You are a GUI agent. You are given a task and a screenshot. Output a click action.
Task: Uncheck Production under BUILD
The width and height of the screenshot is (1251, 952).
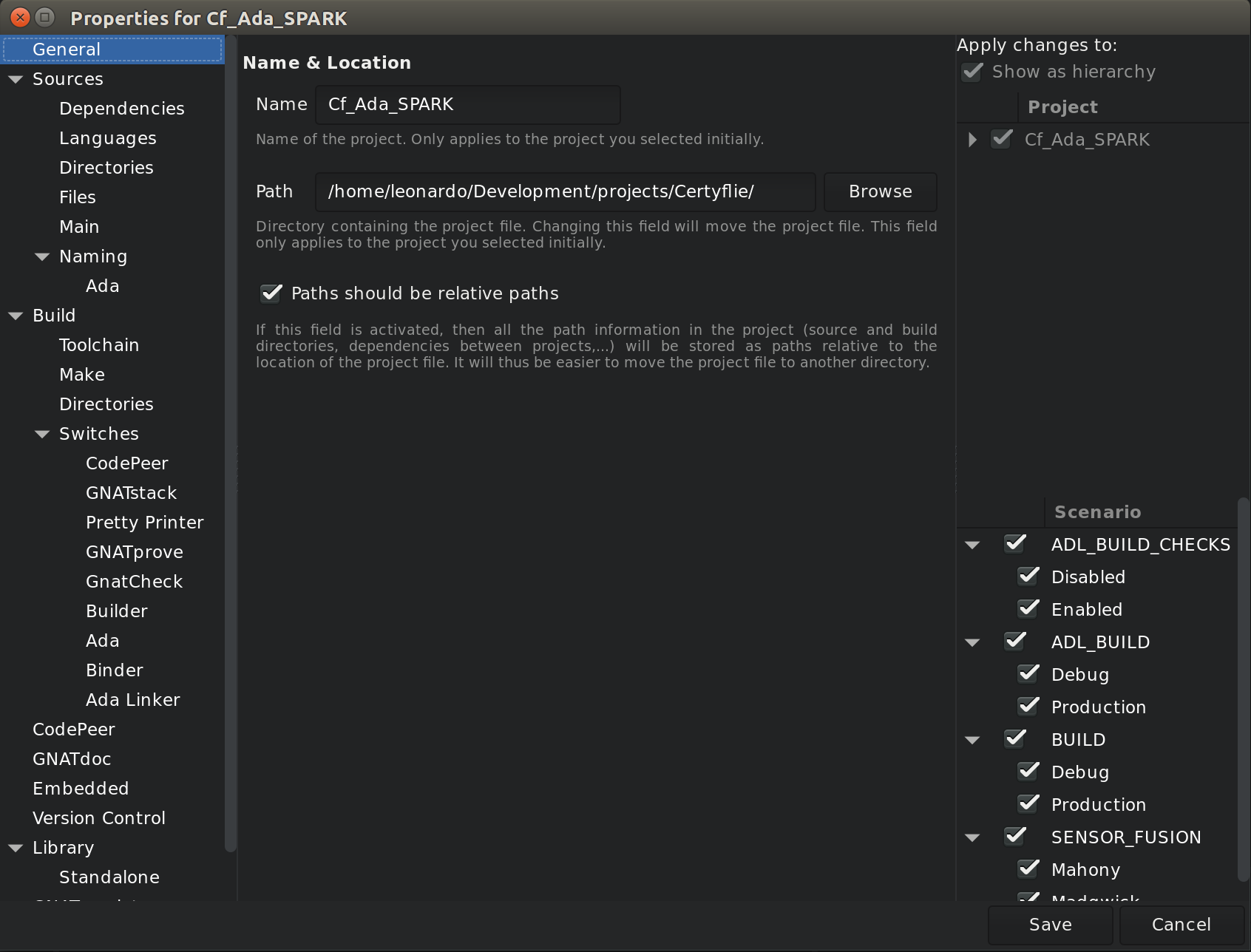tap(1028, 804)
